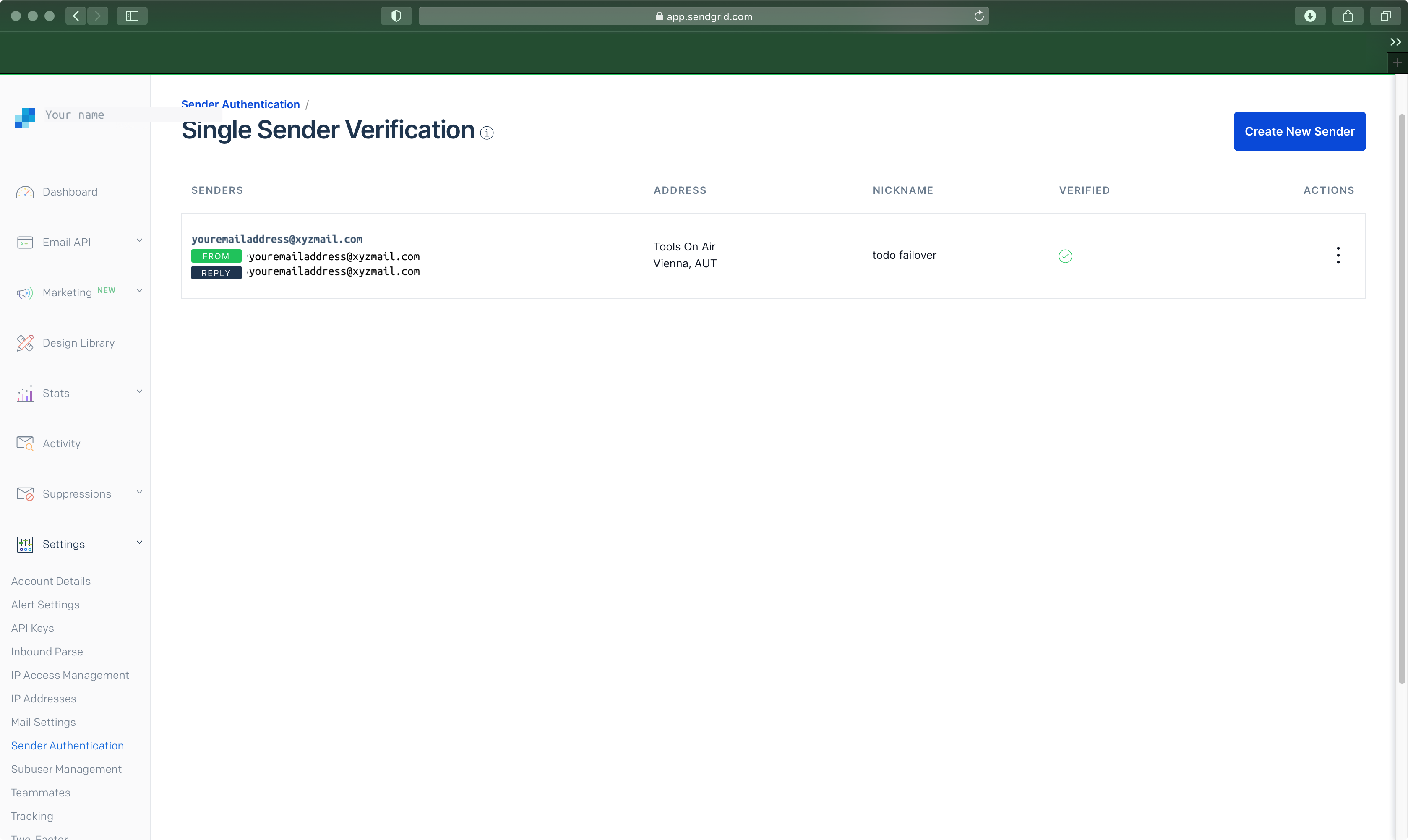Click the Your name account label
1408x840 pixels.
(75, 115)
